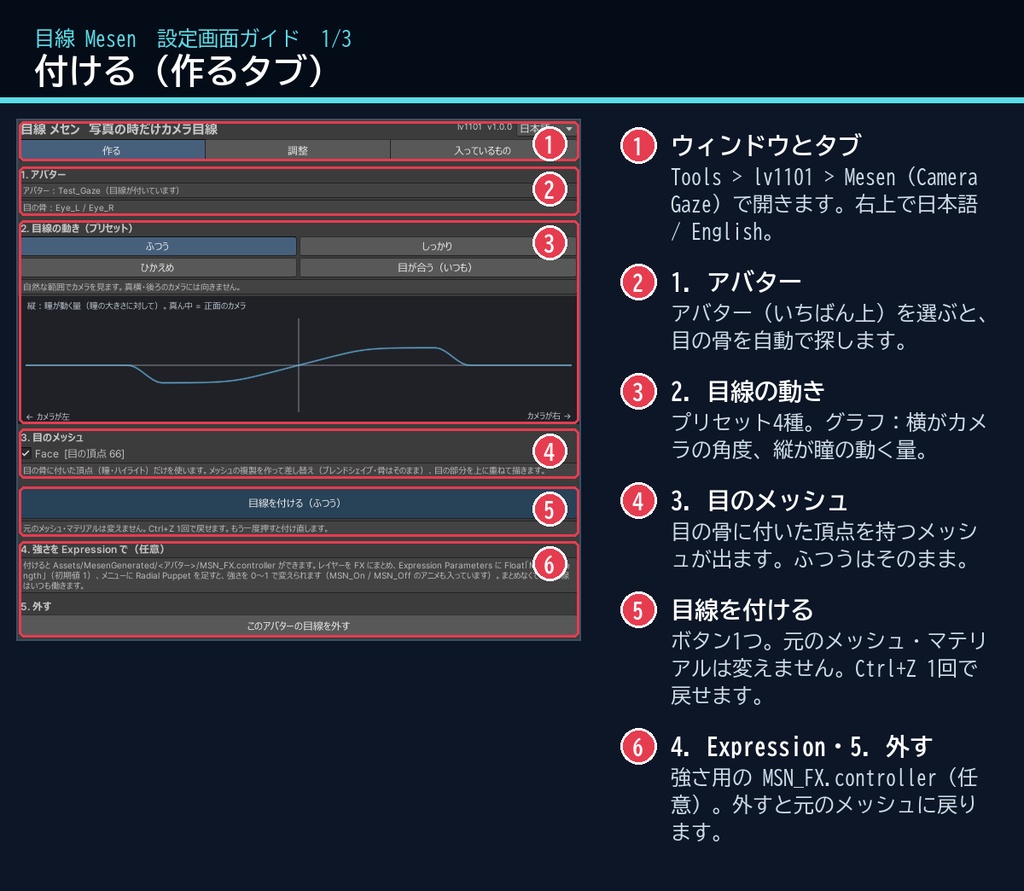Click the 縦：瞳が動く量 graph caption

pyautogui.click(x=136, y=306)
